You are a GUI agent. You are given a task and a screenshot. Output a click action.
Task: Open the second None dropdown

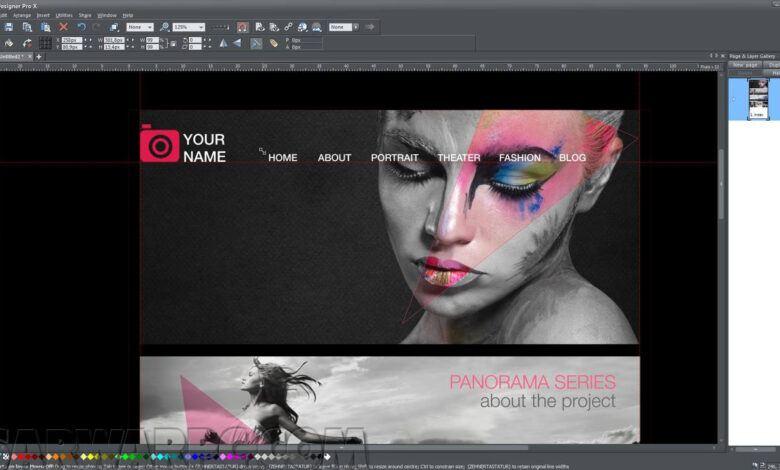tap(344, 27)
